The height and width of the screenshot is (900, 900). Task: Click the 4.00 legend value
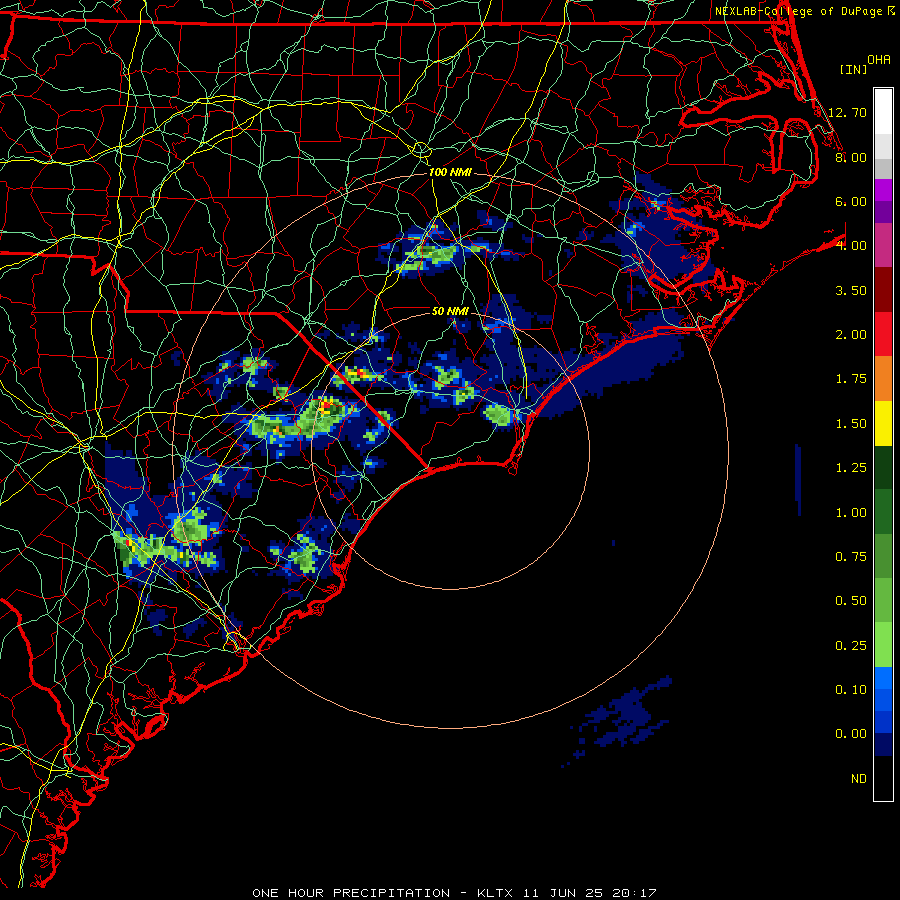[851, 246]
